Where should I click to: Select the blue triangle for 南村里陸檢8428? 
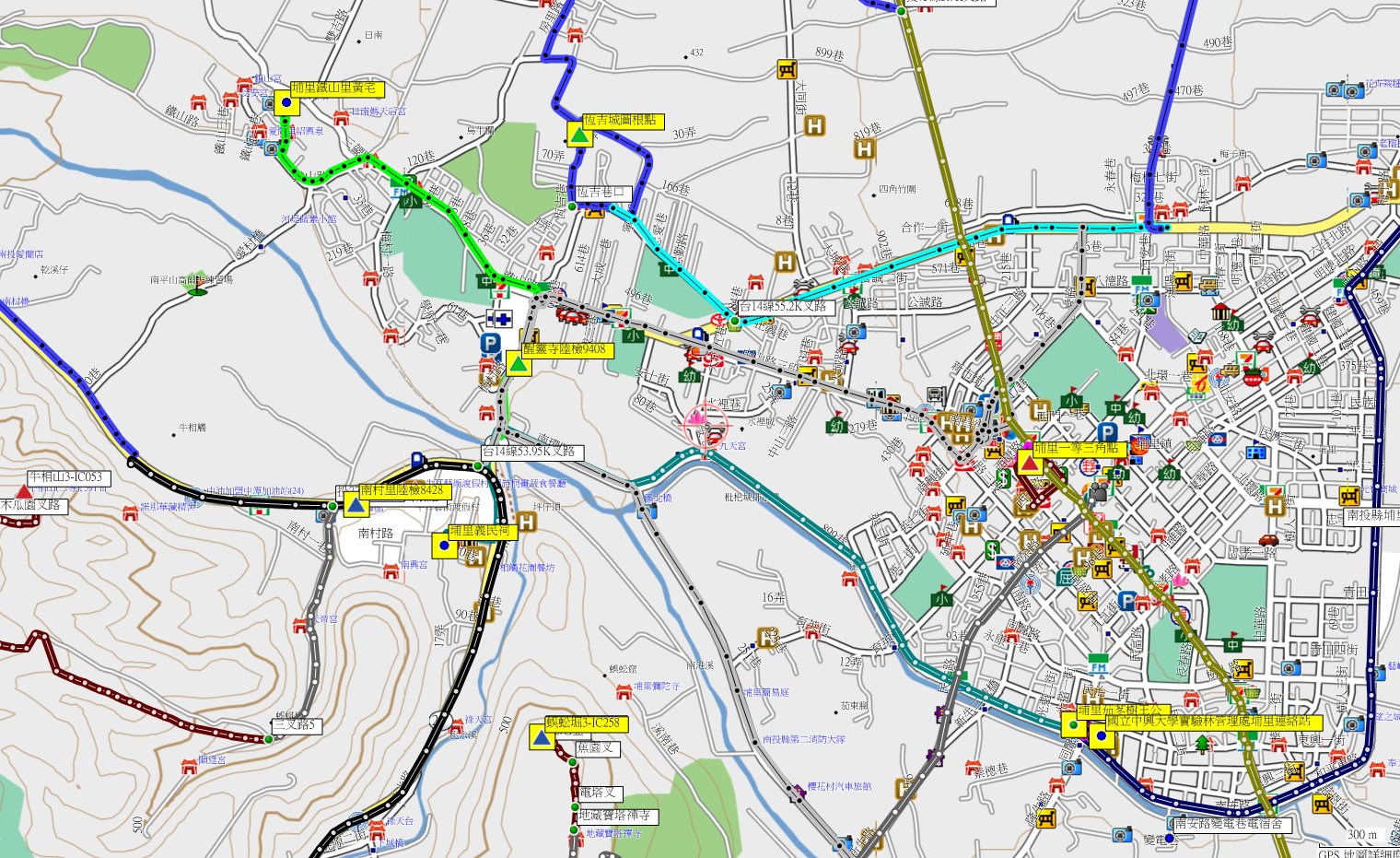click(355, 504)
